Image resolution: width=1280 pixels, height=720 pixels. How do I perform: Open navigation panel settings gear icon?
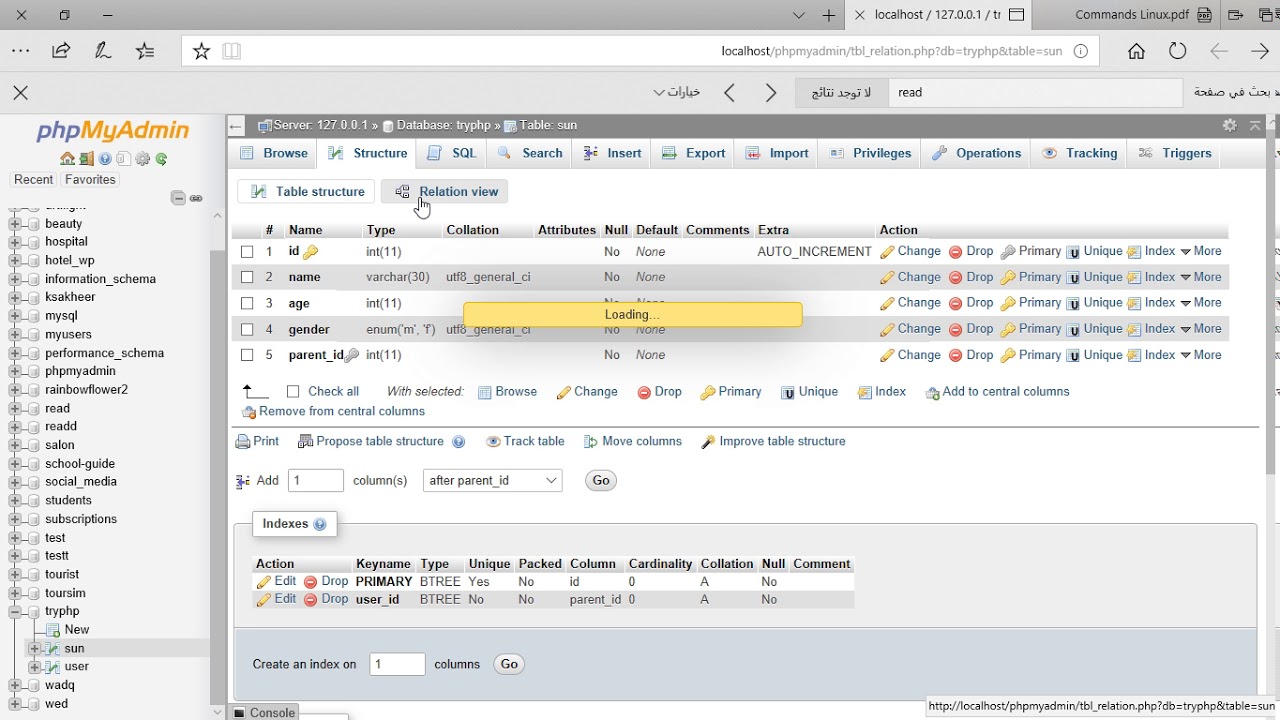(142, 159)
